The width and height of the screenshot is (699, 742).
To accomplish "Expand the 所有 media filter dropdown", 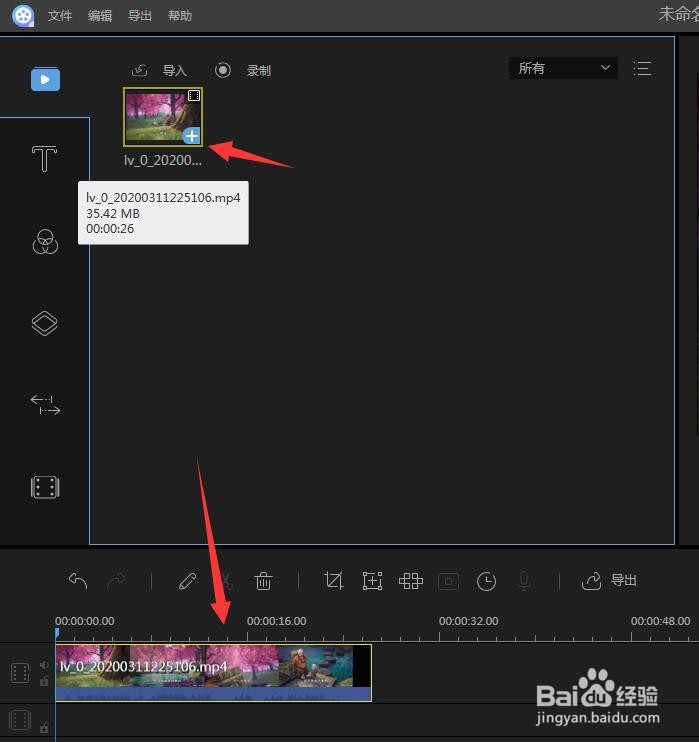I will pos(563,68).
